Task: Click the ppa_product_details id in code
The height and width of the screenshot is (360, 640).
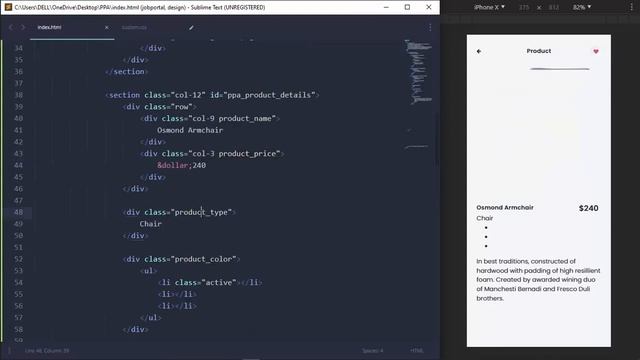Action: point(271,95)
